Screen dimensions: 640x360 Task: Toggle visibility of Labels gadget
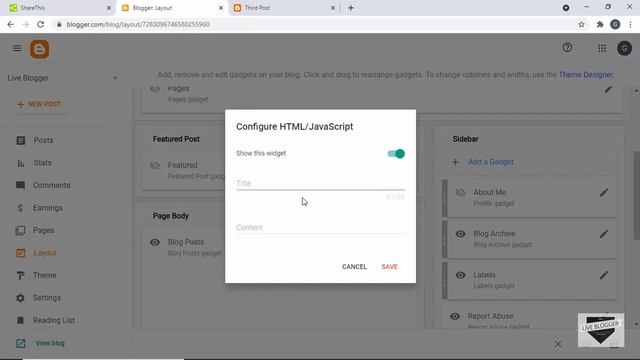click(x=460, y=275)
